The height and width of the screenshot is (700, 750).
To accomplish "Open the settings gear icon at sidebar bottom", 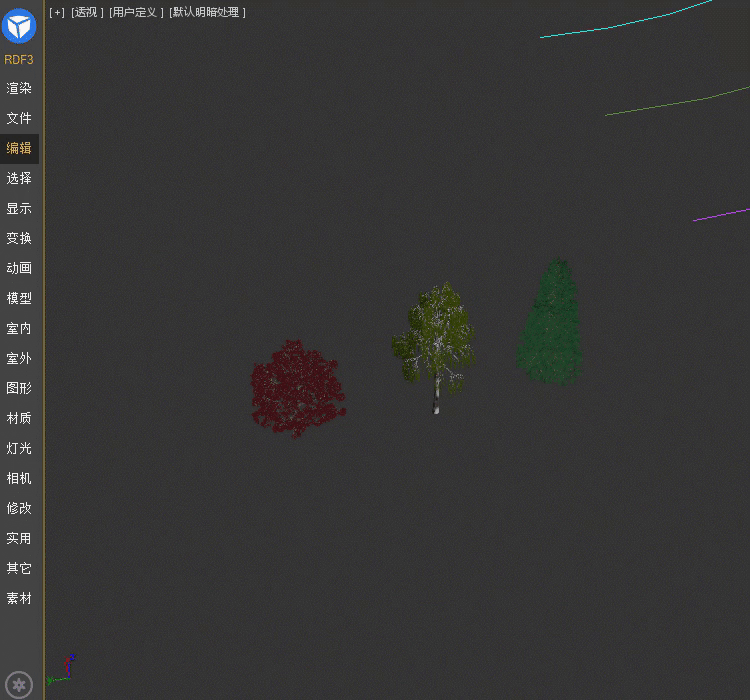I will tap(19, 685).
